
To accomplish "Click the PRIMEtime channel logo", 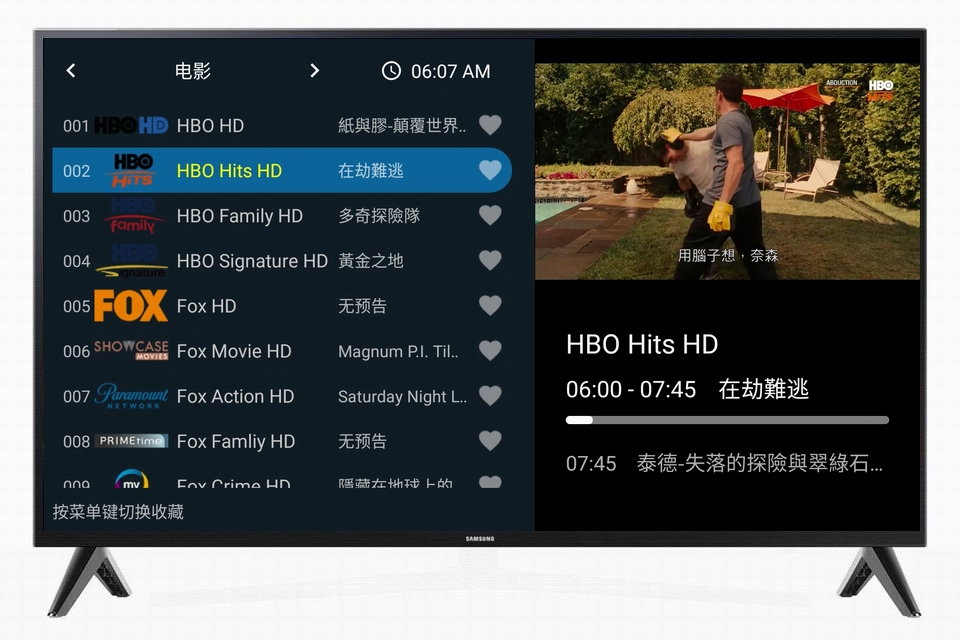I will point(131,441).
